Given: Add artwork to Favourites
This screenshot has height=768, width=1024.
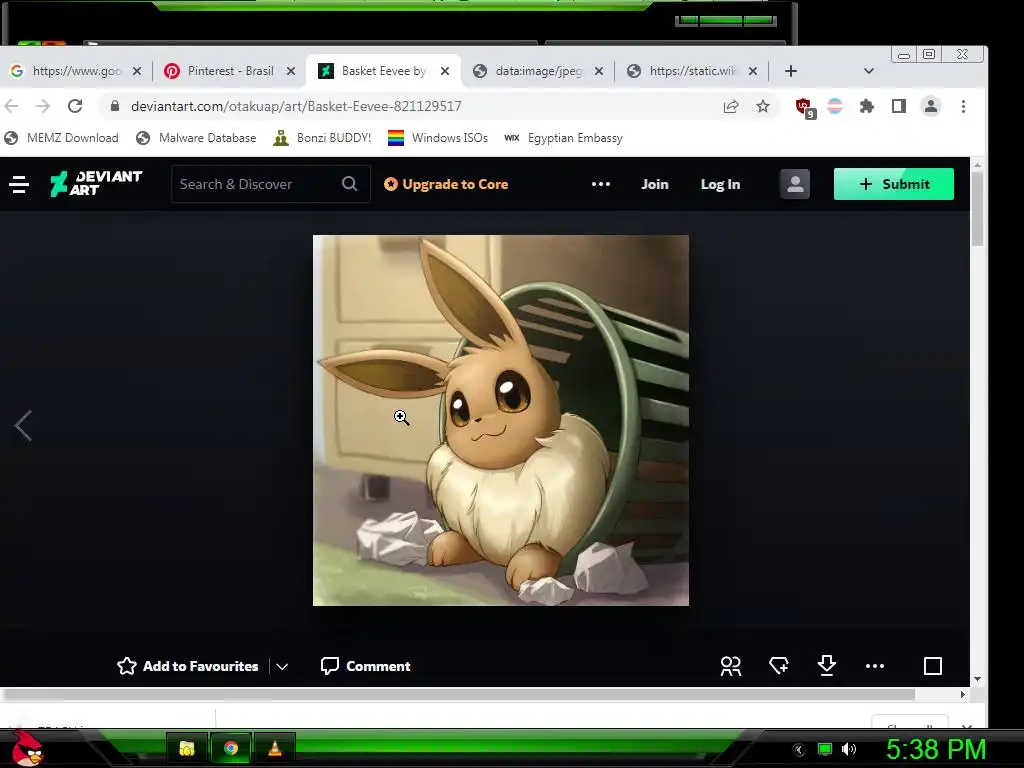Looking at the screenshot, I should (x=187, y=666).
